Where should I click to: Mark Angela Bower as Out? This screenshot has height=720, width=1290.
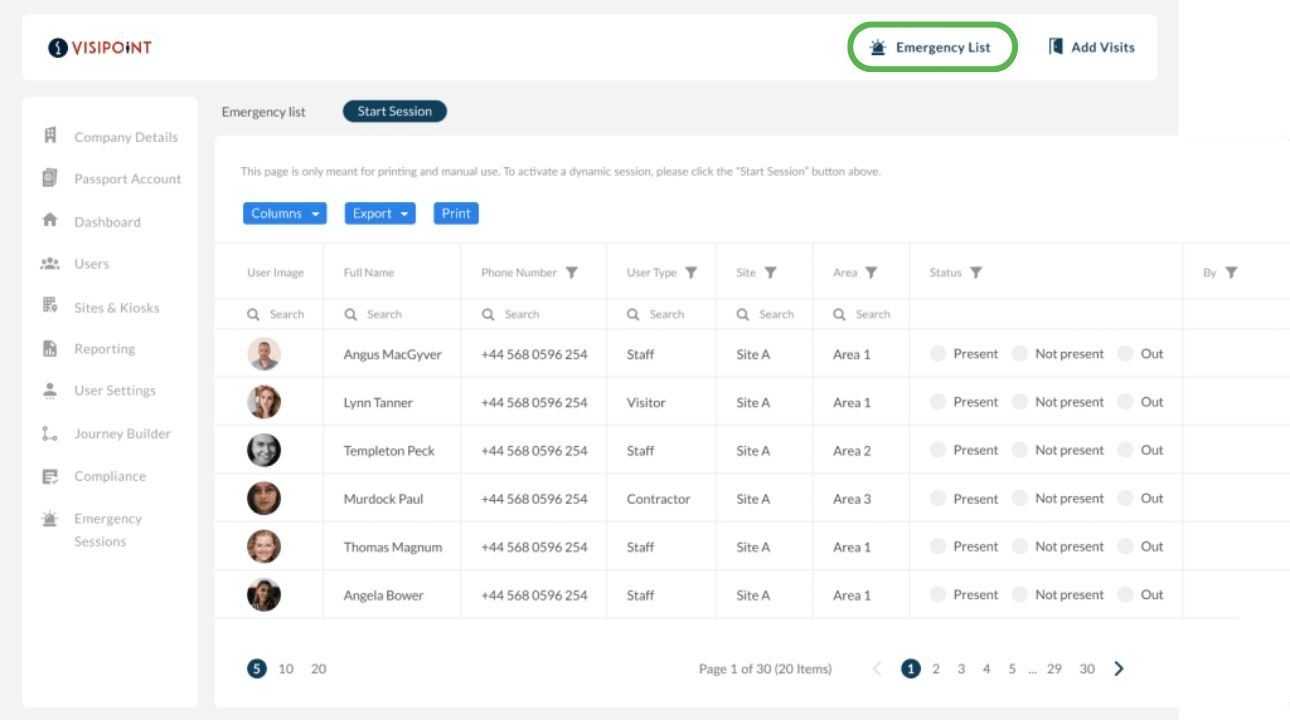(x=1126, y=595)
